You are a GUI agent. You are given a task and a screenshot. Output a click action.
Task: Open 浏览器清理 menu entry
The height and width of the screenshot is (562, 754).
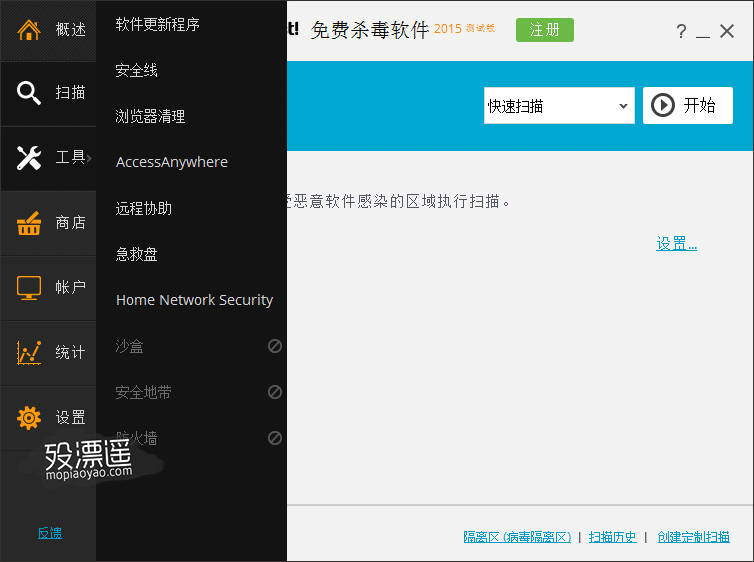pos(150,116)
